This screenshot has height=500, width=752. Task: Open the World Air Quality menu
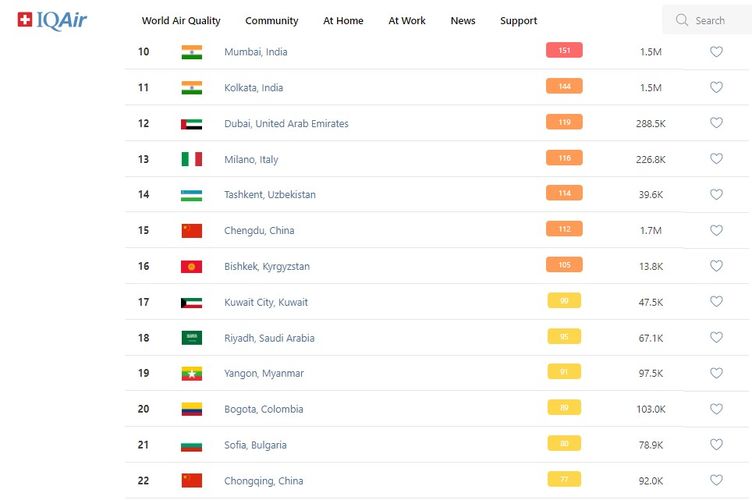tap(181, 21)
